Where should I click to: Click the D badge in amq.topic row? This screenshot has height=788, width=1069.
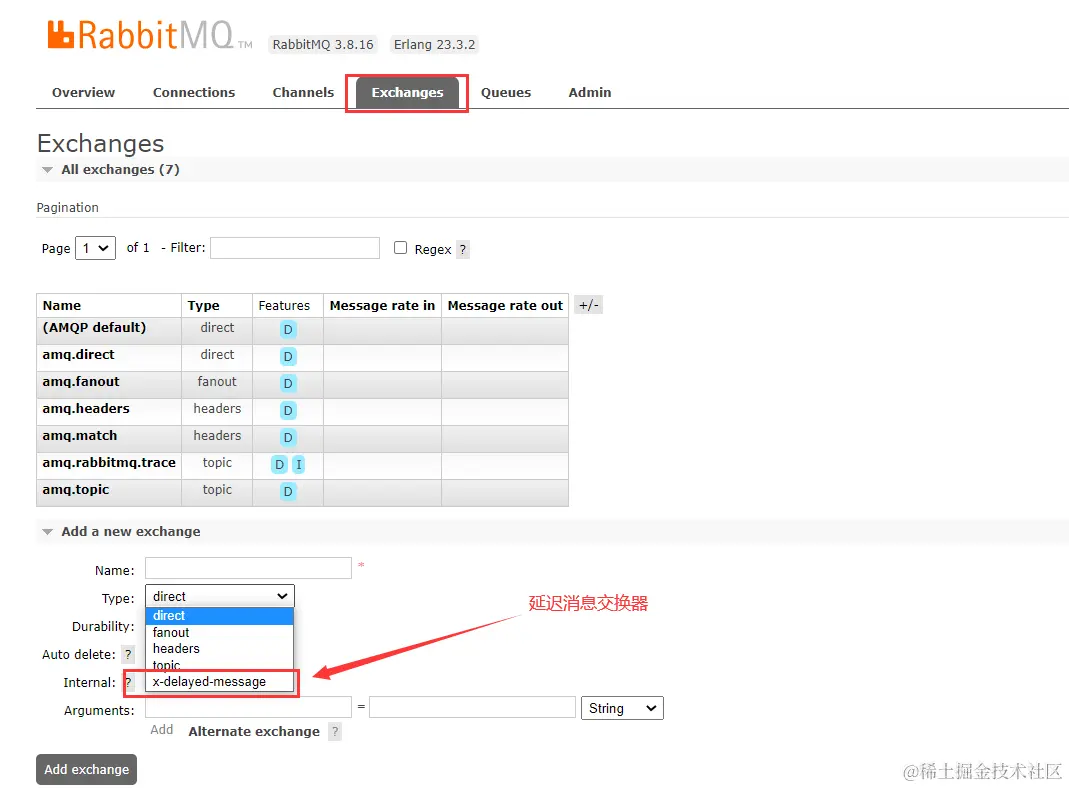(x=288, y=491)
